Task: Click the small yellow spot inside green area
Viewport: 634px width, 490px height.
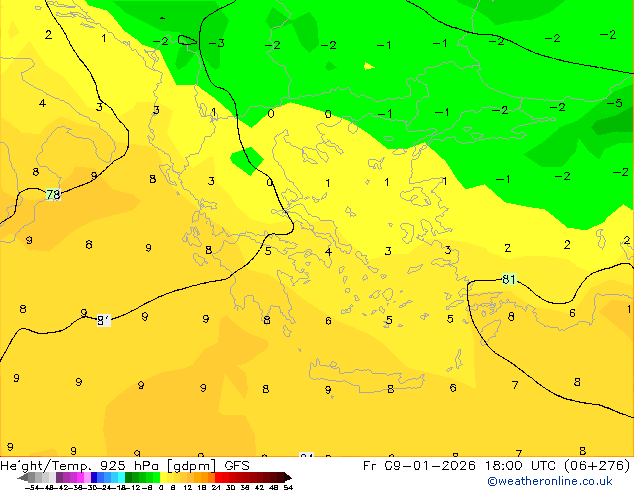Action: 369,66
